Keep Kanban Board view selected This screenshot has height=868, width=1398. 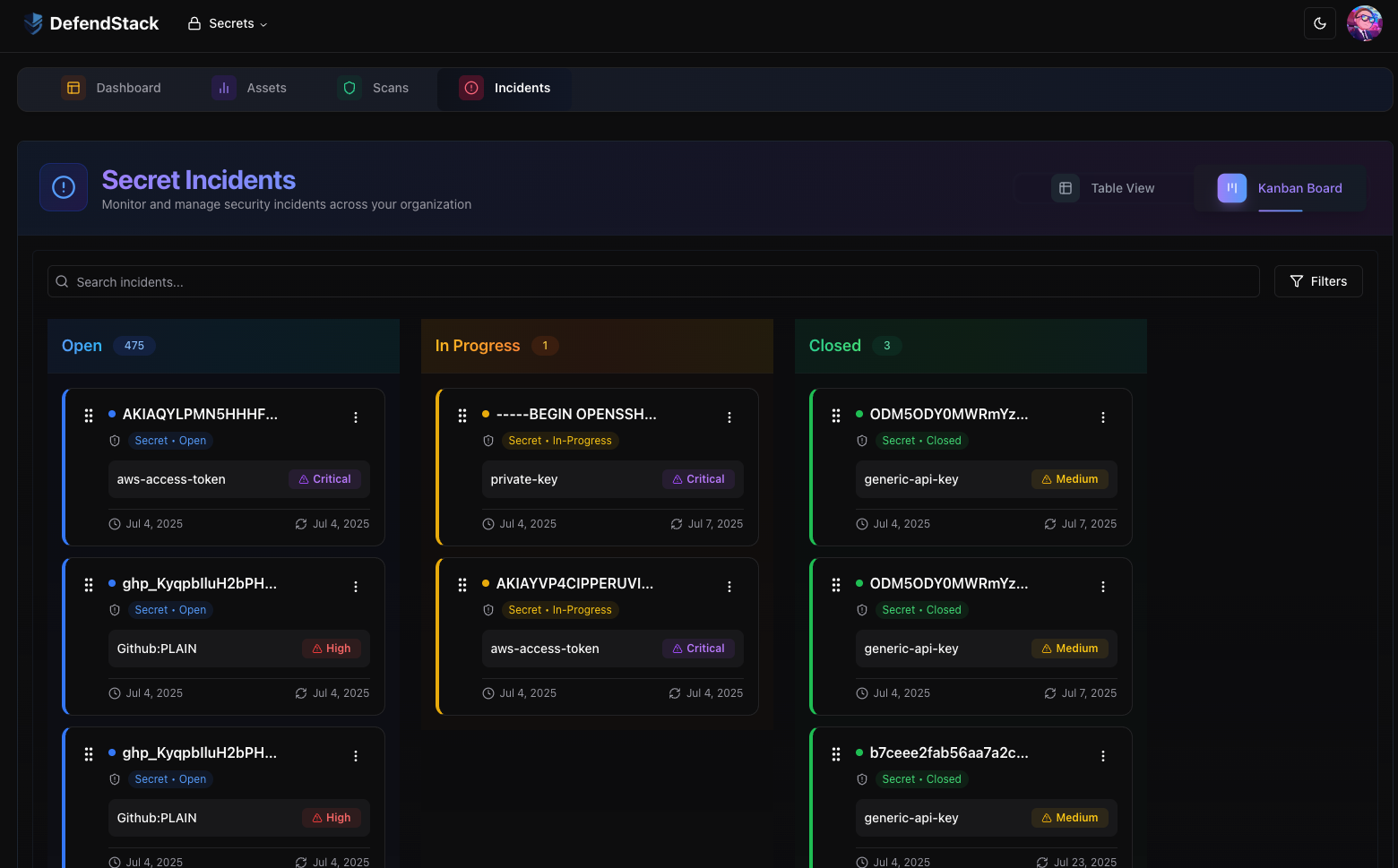click(x=1280, y=188)
